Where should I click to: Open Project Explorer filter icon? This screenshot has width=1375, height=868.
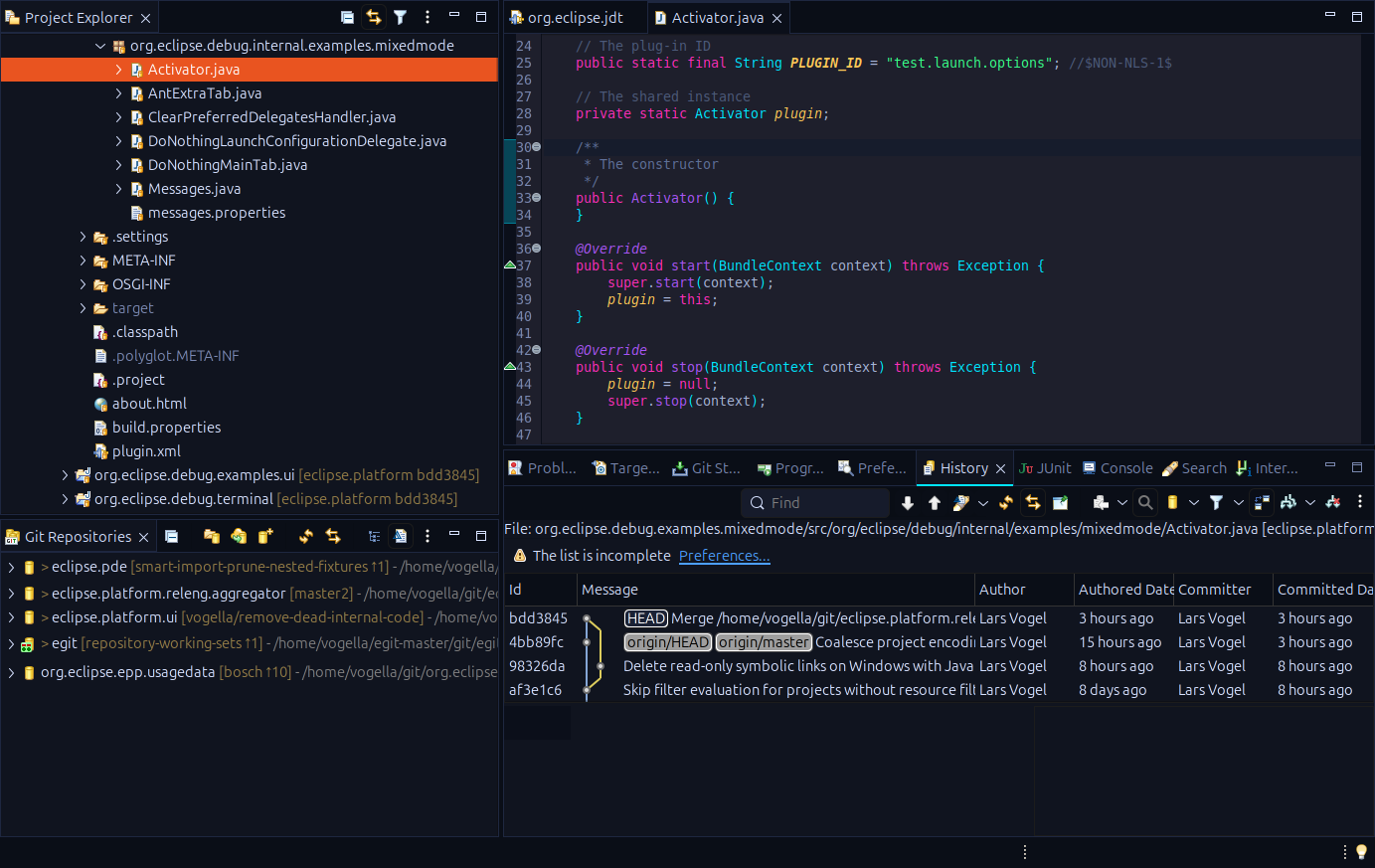400,17
